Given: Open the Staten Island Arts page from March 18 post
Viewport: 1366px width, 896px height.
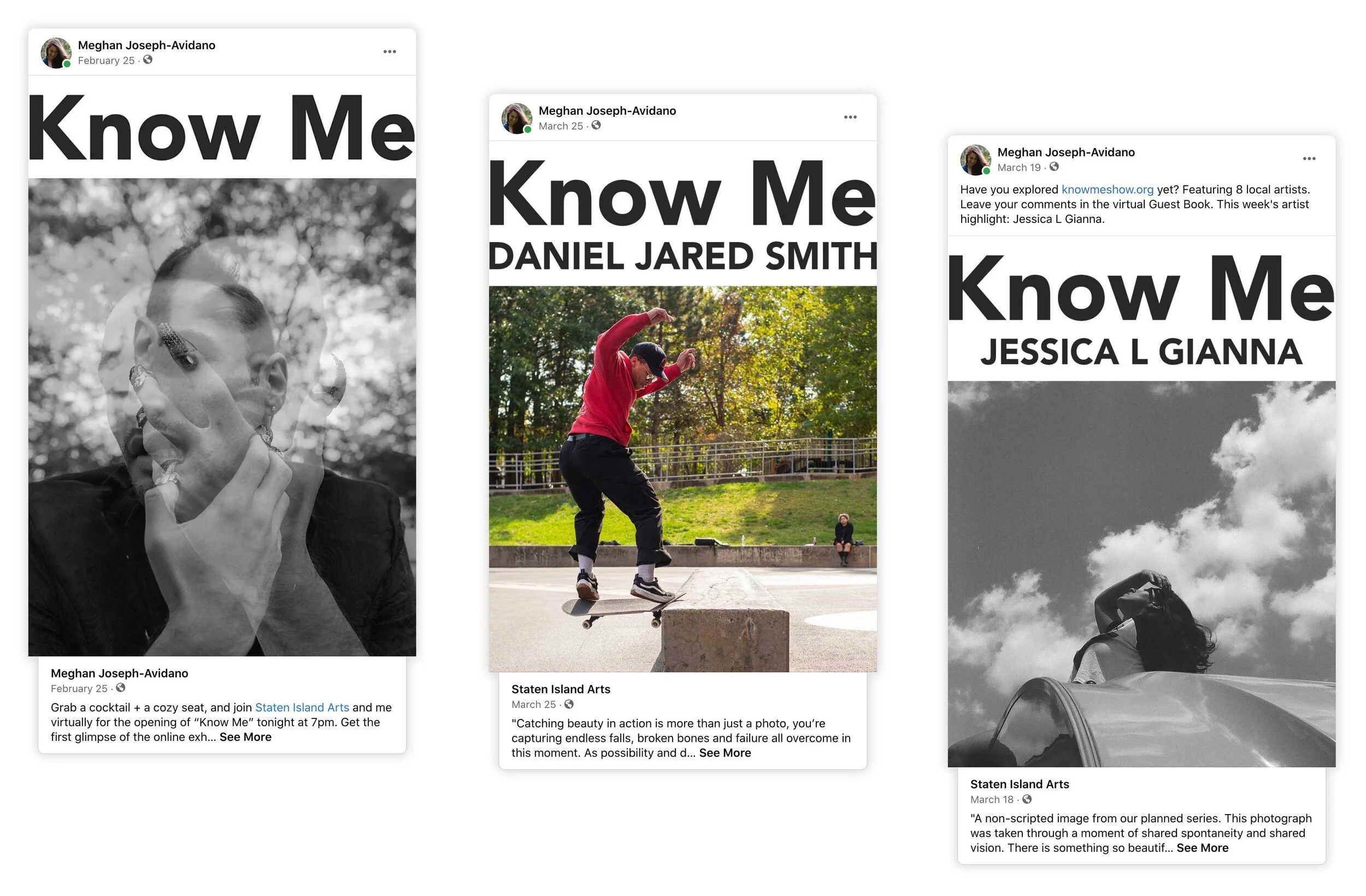Looking at the screenshot, I should pyautogui.click(x=1020, y=784).
